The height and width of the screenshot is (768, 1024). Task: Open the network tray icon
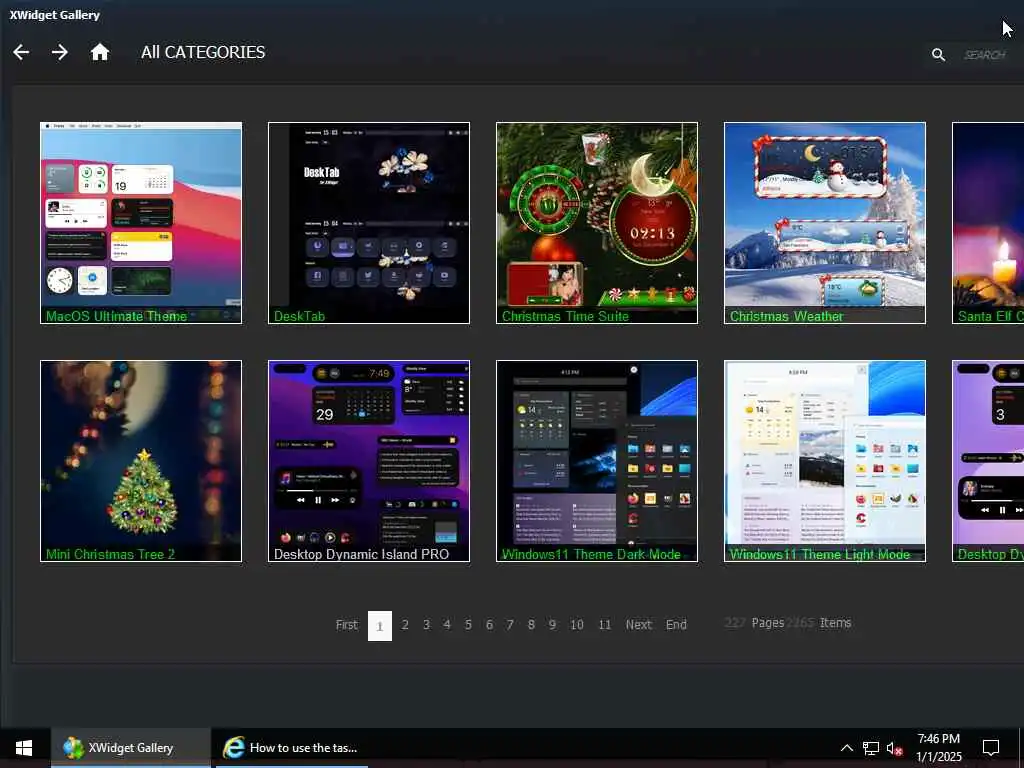871,748
